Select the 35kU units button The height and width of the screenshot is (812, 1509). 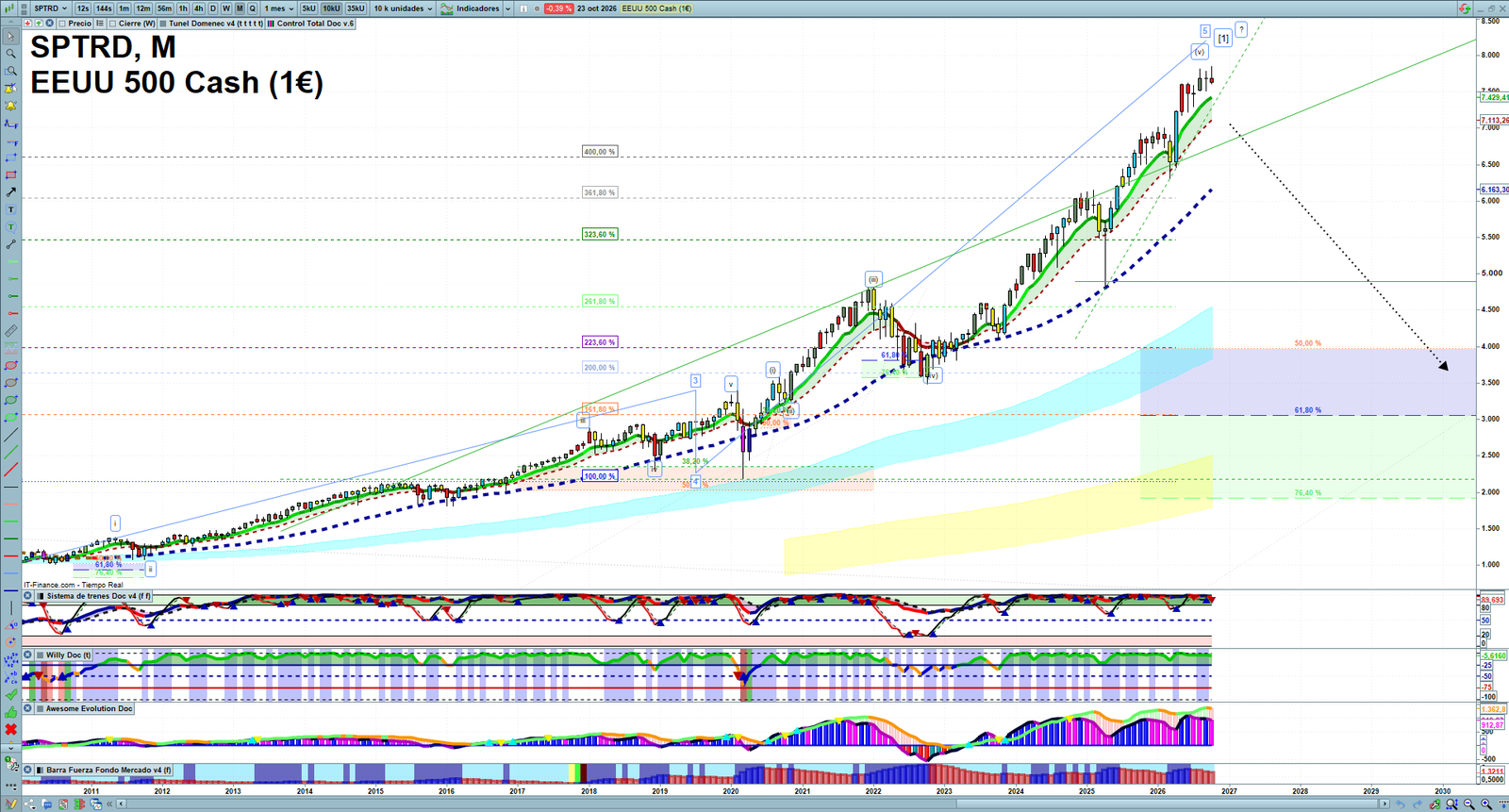356,8
